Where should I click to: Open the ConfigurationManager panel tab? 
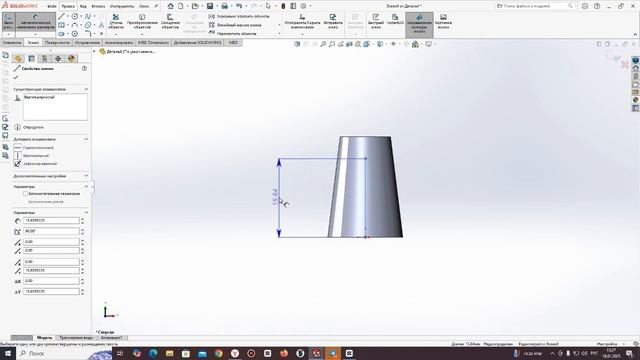click(44, 59)
